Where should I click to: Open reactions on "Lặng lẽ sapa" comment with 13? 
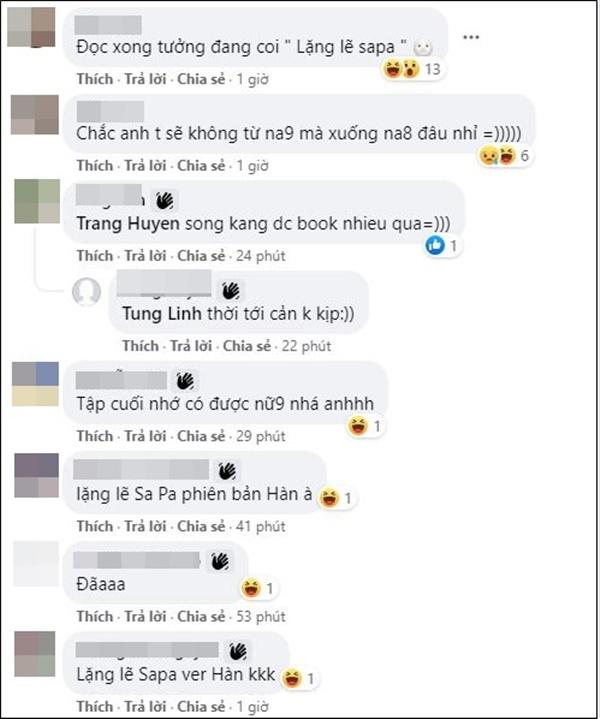(412, 69)
